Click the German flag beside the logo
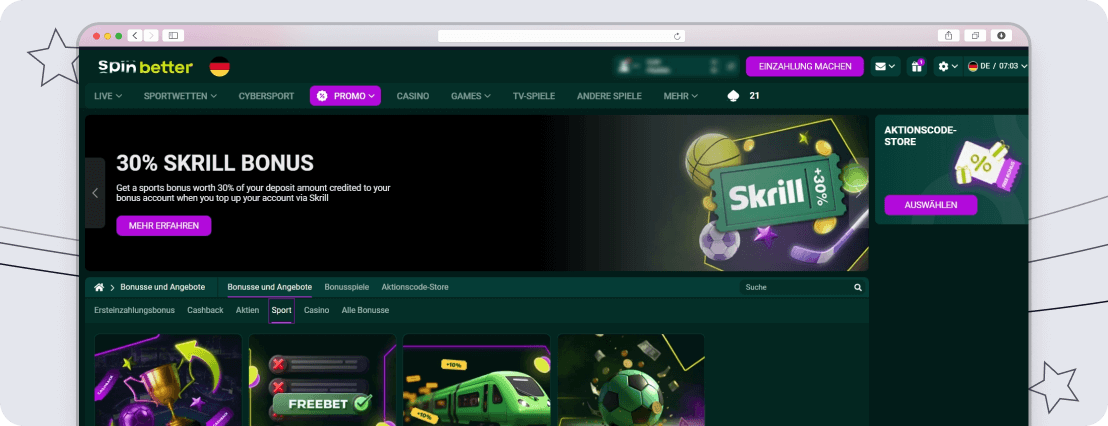The width and height of the screenshot is (1108, 426). (220, 67)
